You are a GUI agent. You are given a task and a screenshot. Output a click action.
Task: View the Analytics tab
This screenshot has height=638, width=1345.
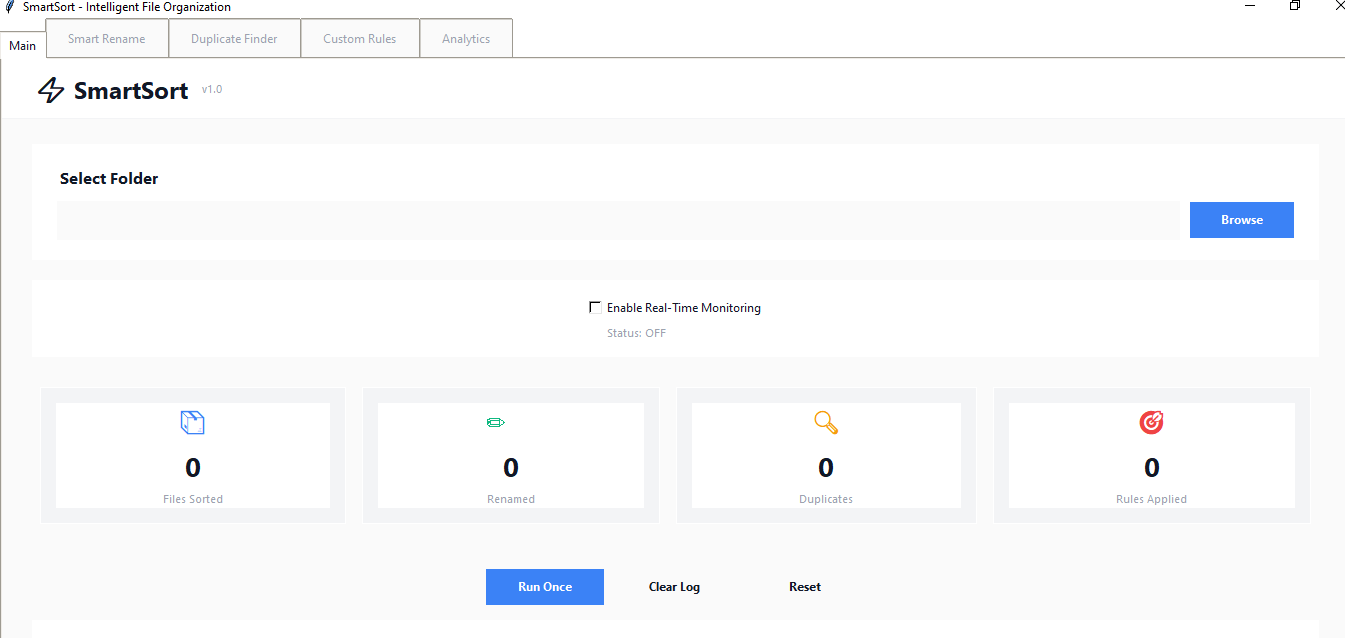point(466,39)
